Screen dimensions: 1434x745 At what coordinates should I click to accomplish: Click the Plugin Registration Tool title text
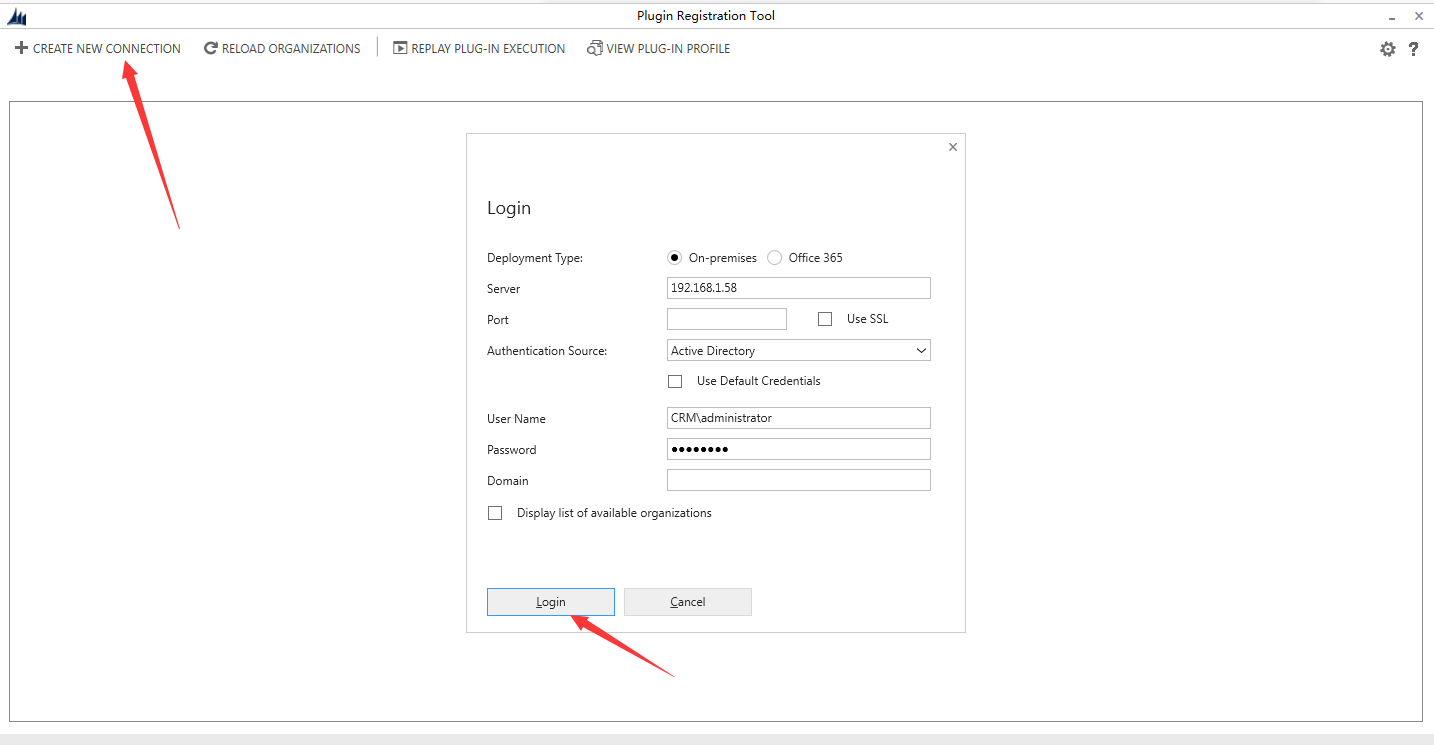(706, 15)
